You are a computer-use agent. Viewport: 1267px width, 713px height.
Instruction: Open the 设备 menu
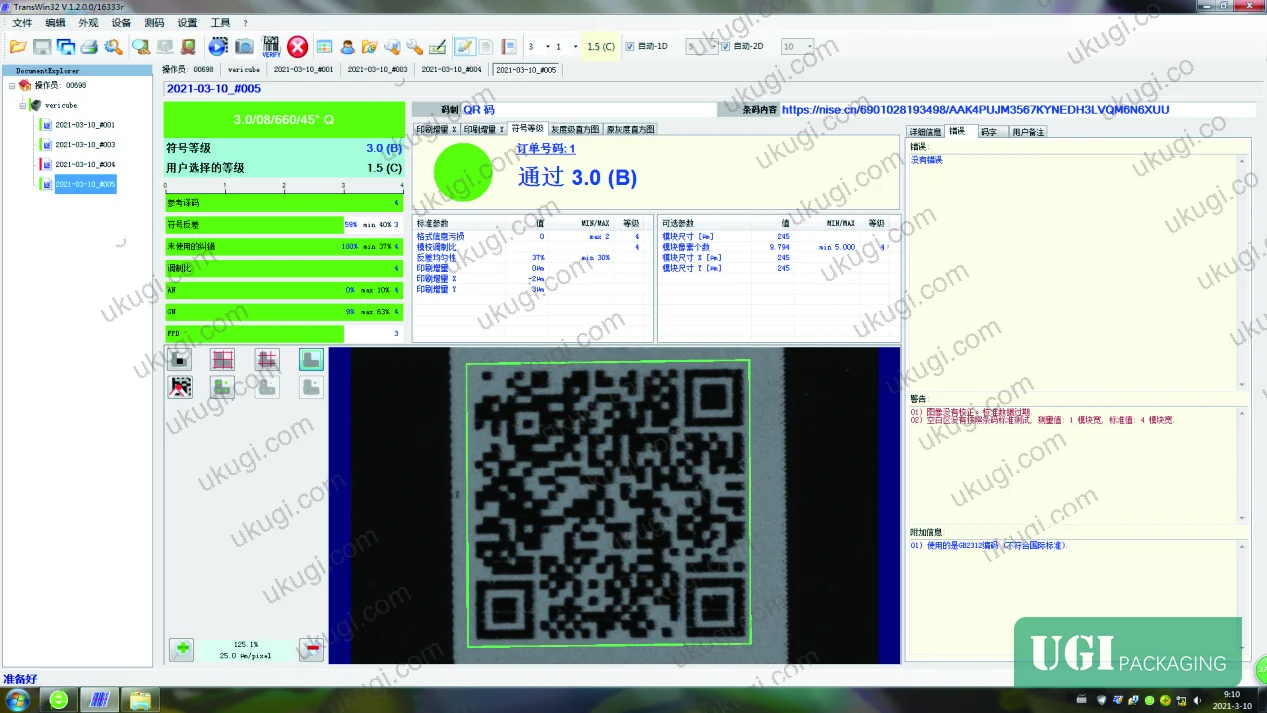tap(121, 22)
